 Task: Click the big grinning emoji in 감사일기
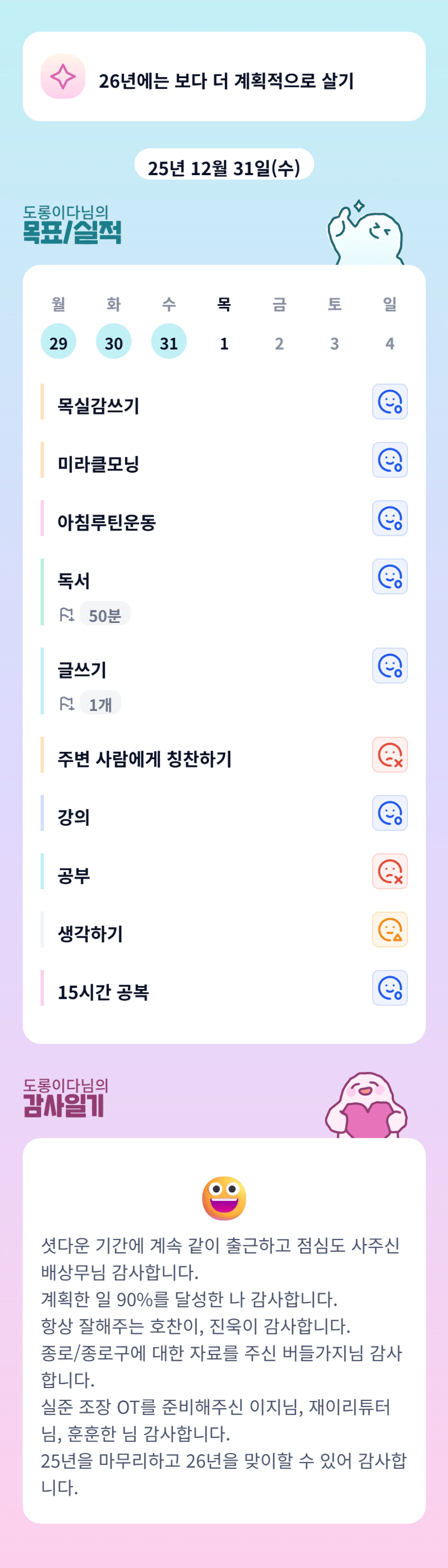(x=224, y=1198)
